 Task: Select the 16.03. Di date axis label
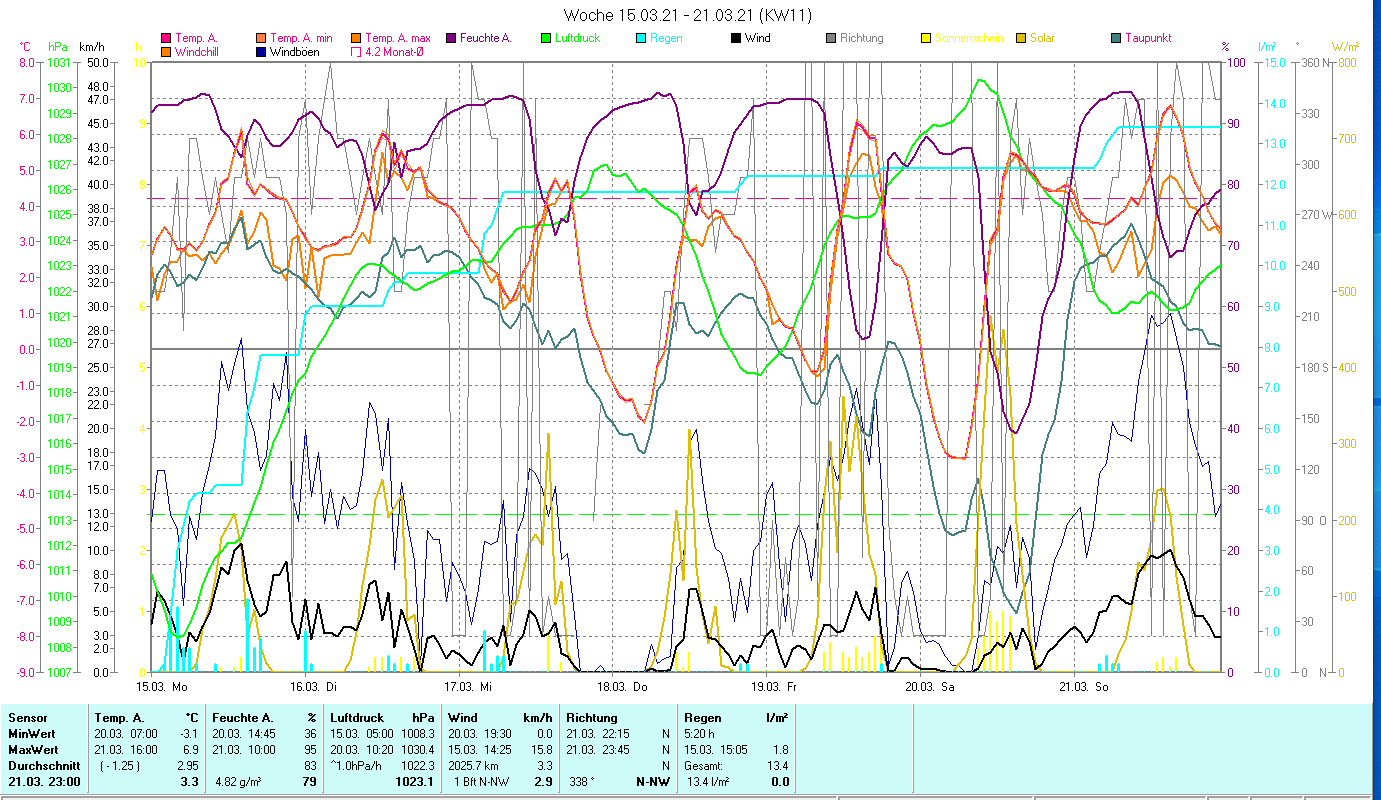(x=314, y=687)
